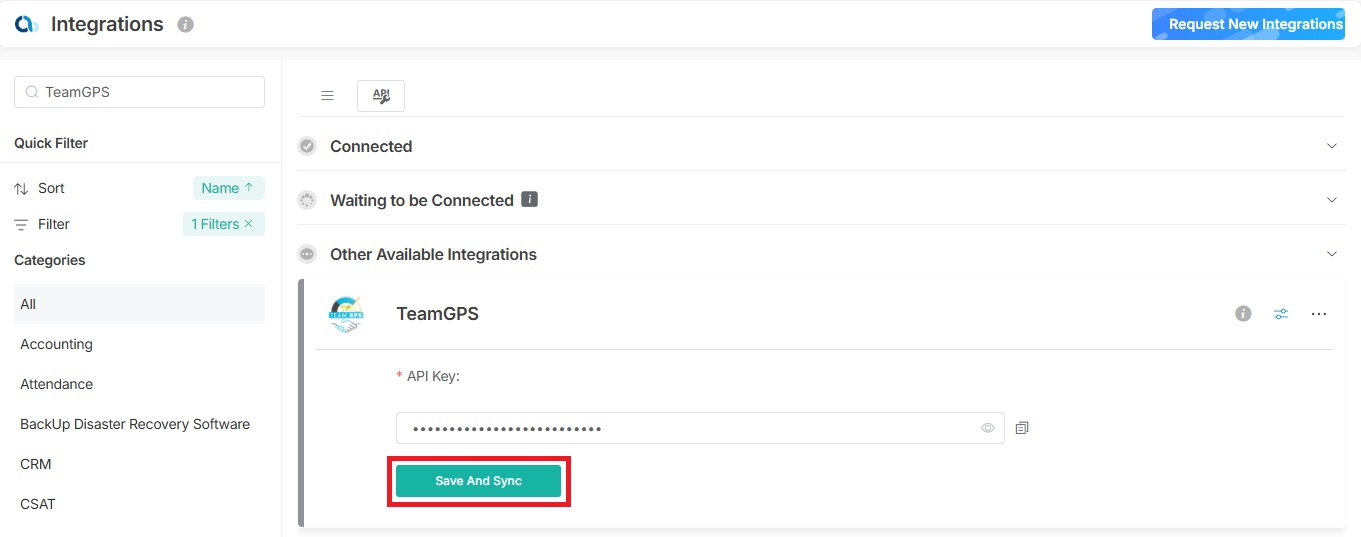The image size is (1361, 537).
Task: Select the Accounting category
Action: [57, 344]
